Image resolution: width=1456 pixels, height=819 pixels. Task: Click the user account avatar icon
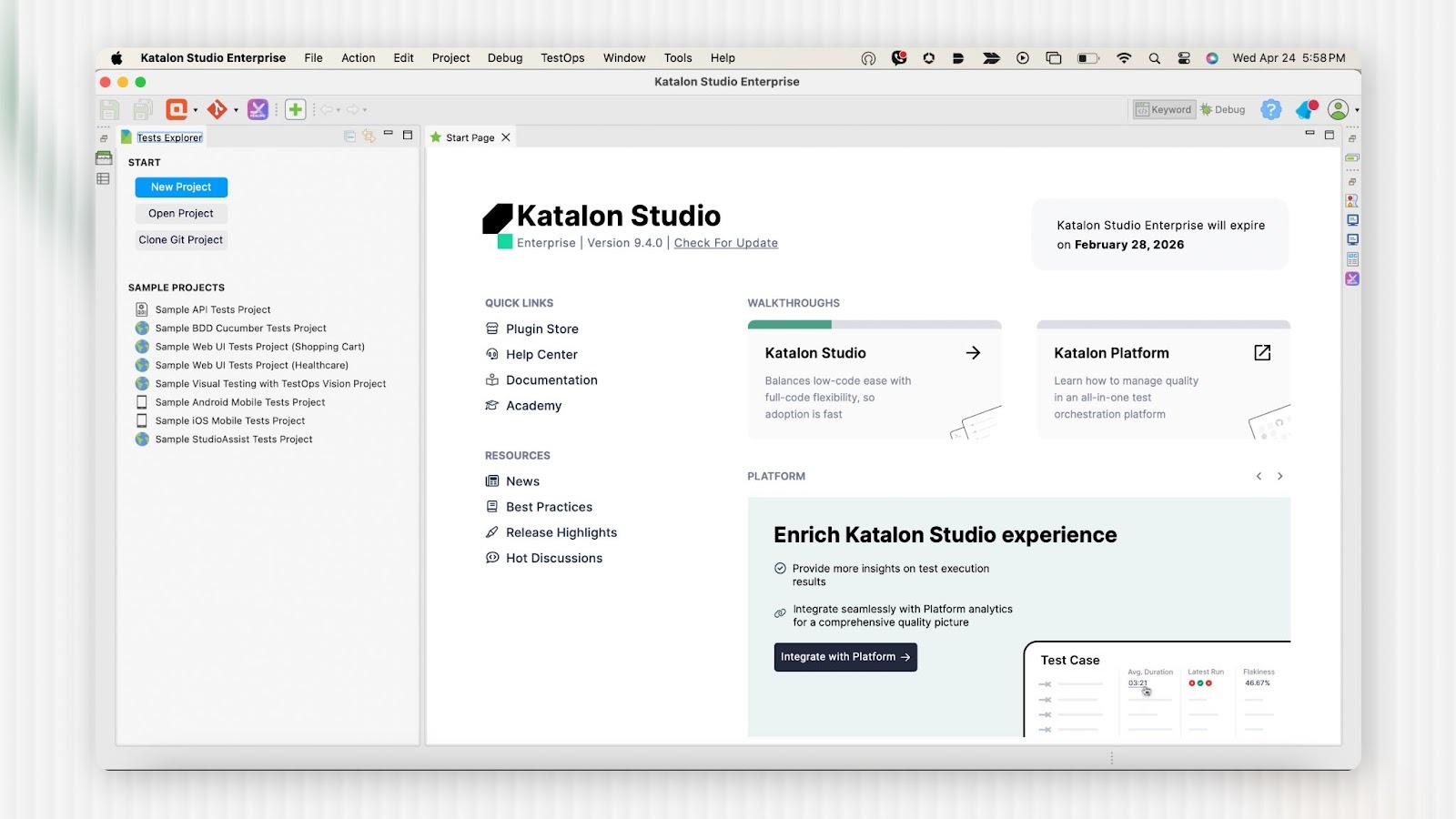point(1338,110)
